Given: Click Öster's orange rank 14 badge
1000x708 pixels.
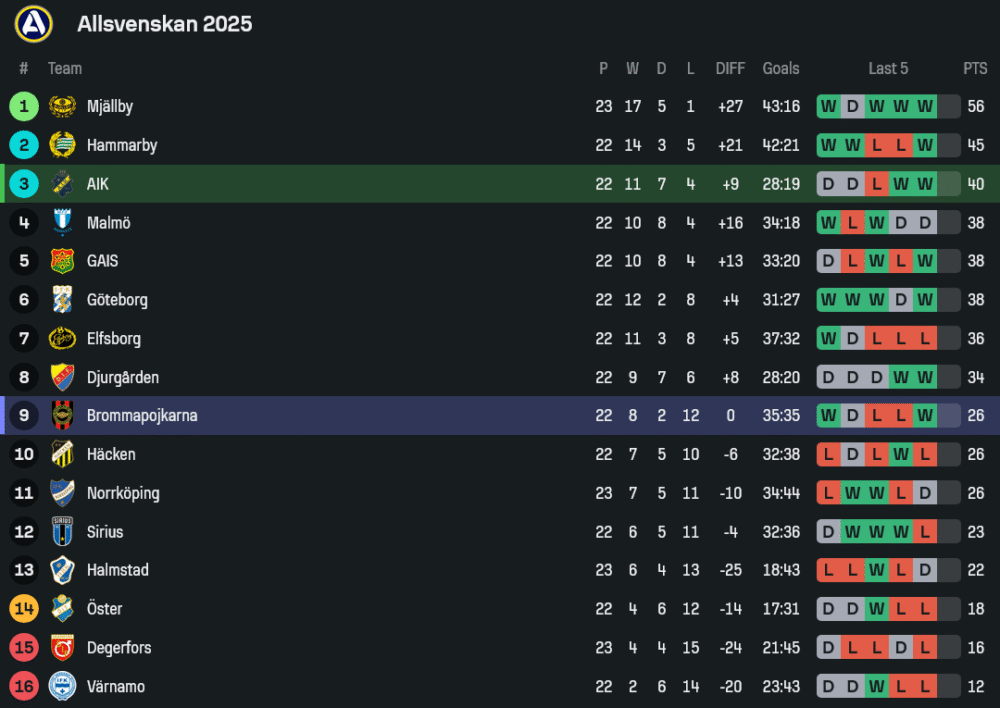Looking at the screenshot, I should pyautogui.click(x=24, y=609).
